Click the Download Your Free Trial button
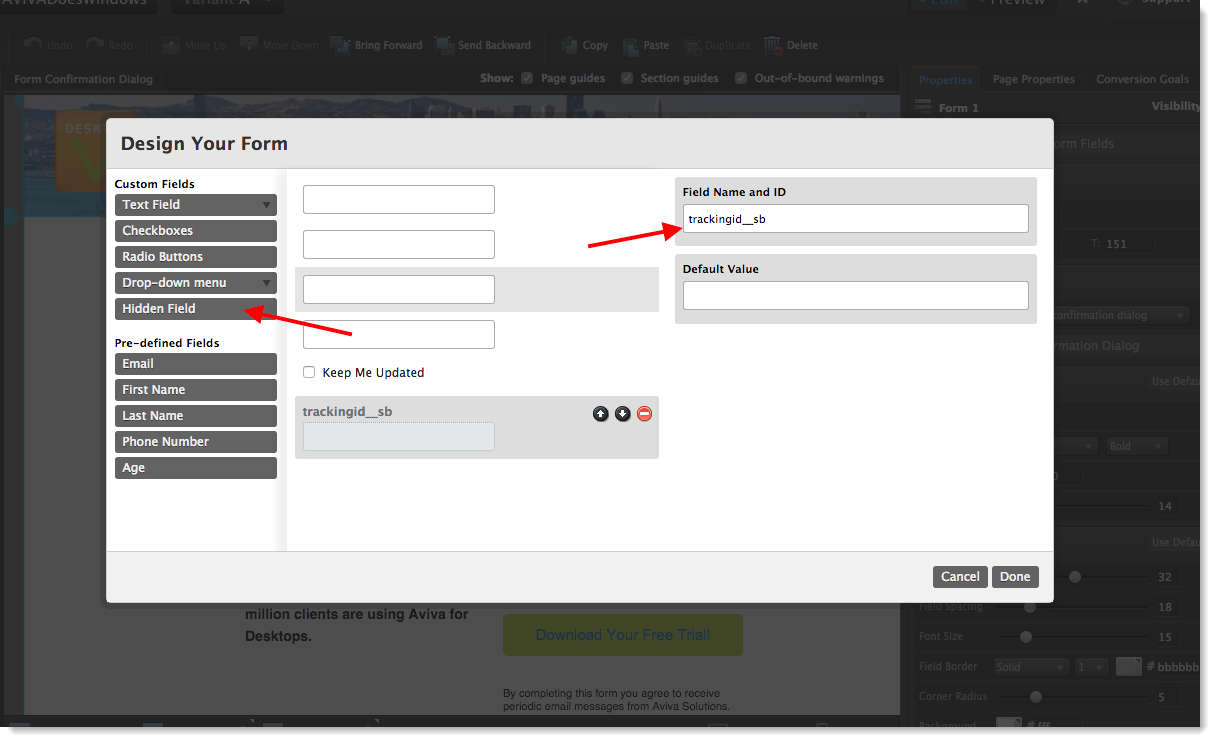1215x742 pixels. pos(623,635)
